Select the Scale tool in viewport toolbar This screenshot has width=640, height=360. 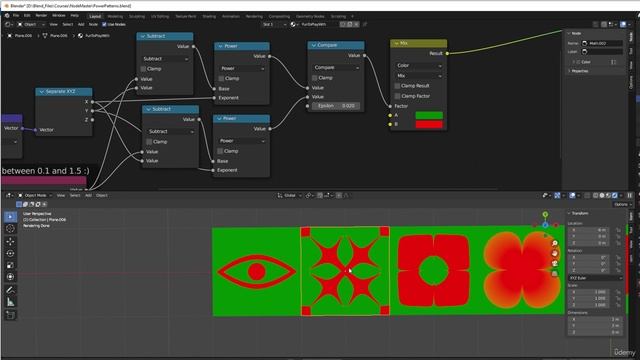pos(10,265)
